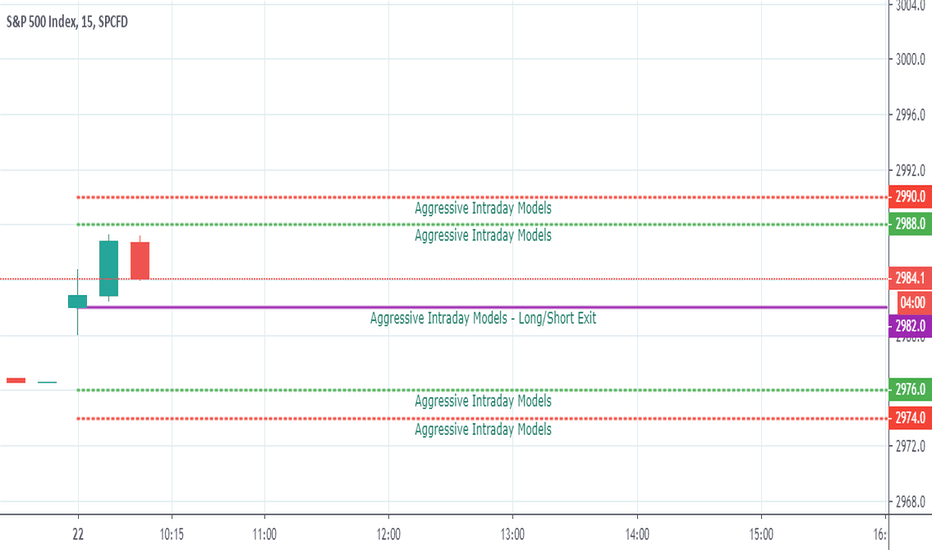Select Aggressive Intraday Models label under 2990.0 line
Viewport: 932px width, 550px height.
(483, 208)
